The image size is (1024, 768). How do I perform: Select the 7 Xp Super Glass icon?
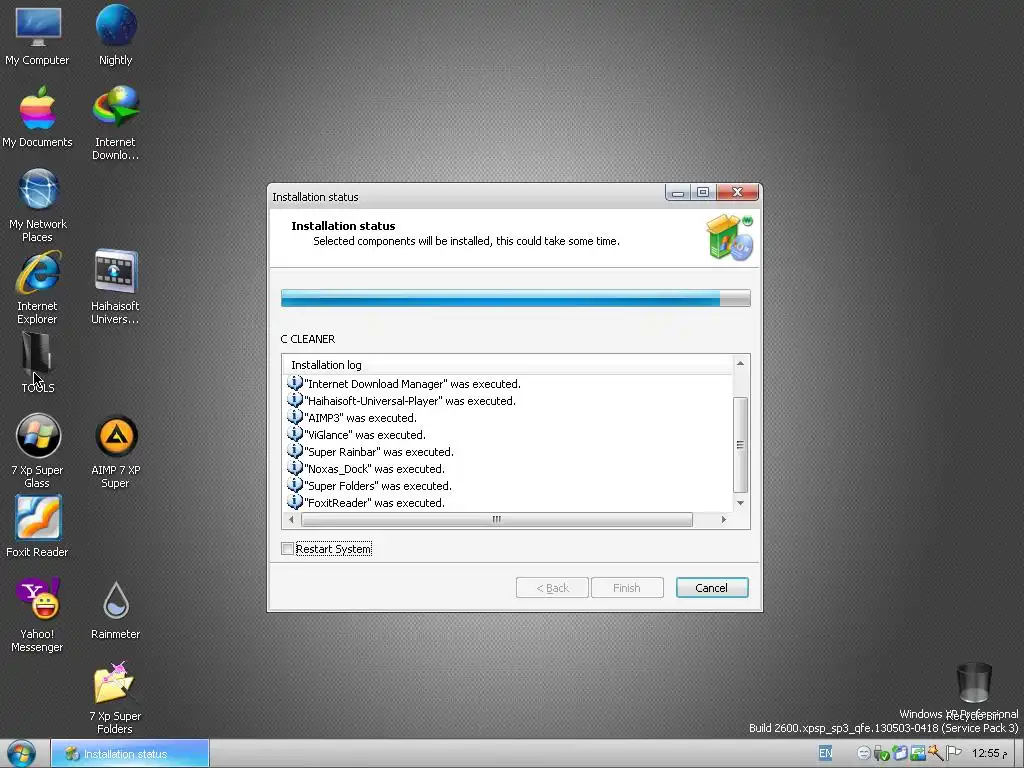[x=37, y=451]
